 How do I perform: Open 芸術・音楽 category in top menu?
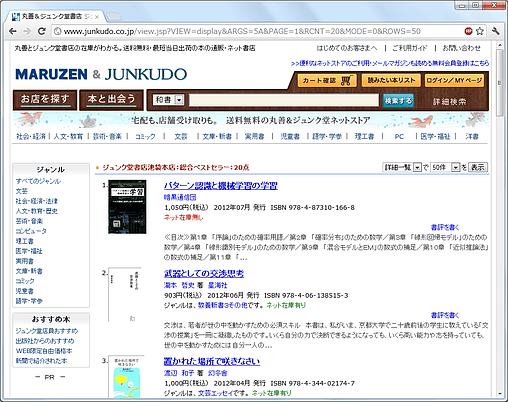[107, 136]
